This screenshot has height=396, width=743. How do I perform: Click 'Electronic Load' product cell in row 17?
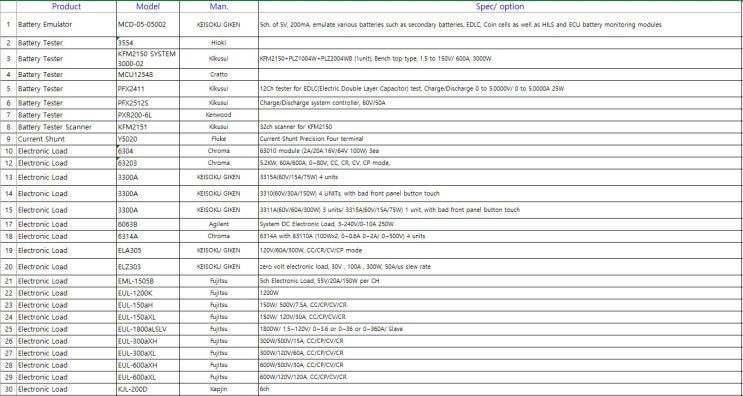pos(66,224)
